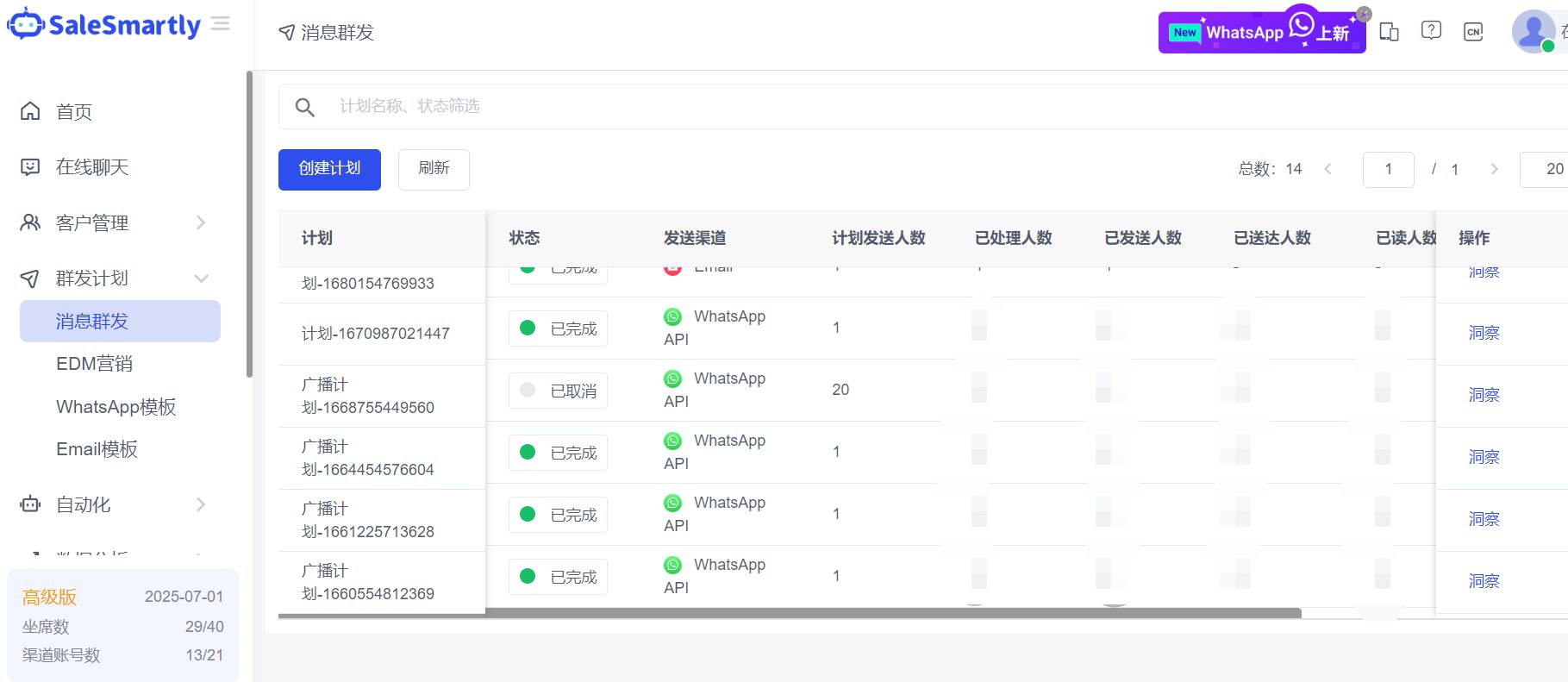
Task: Click WhatsApp icon in 划-1661225713628 row
Action: (673, 503)
